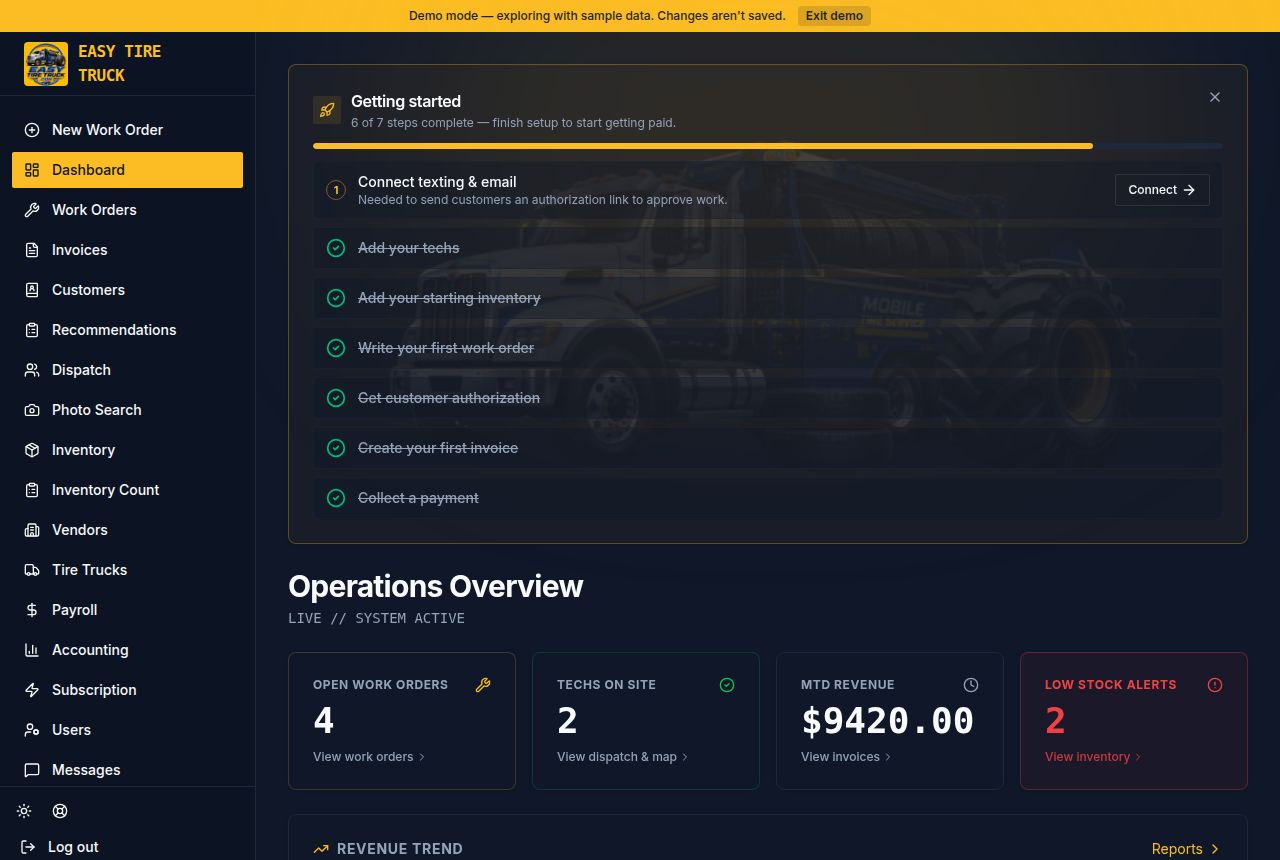Screen dimensions: 1280x860
Task: Open View invoices link
Action: click(846, 757)
